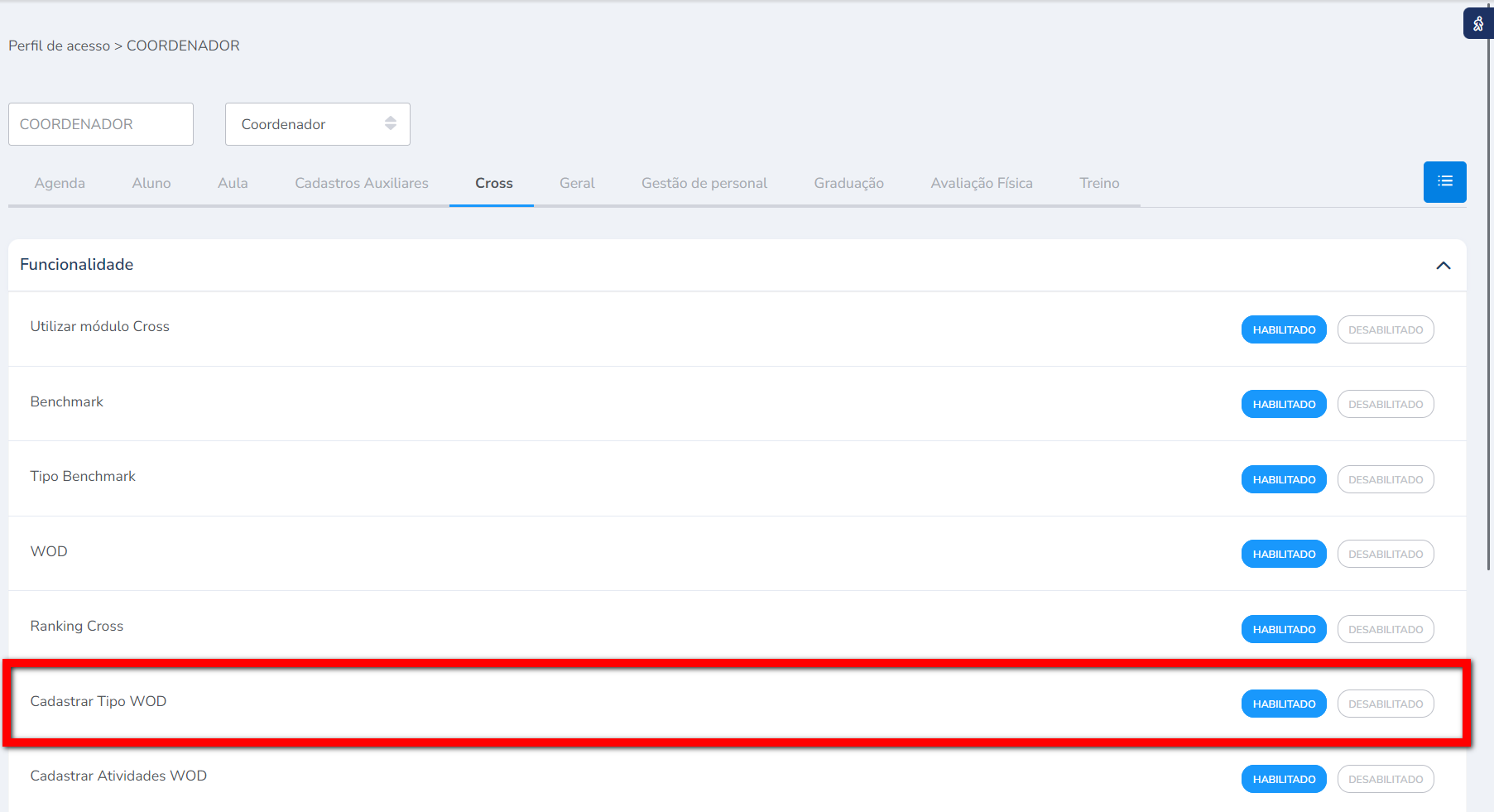This screenshot has width=1494, height=812.
Task: Switch to the Agenda tab
Action: 60,183
